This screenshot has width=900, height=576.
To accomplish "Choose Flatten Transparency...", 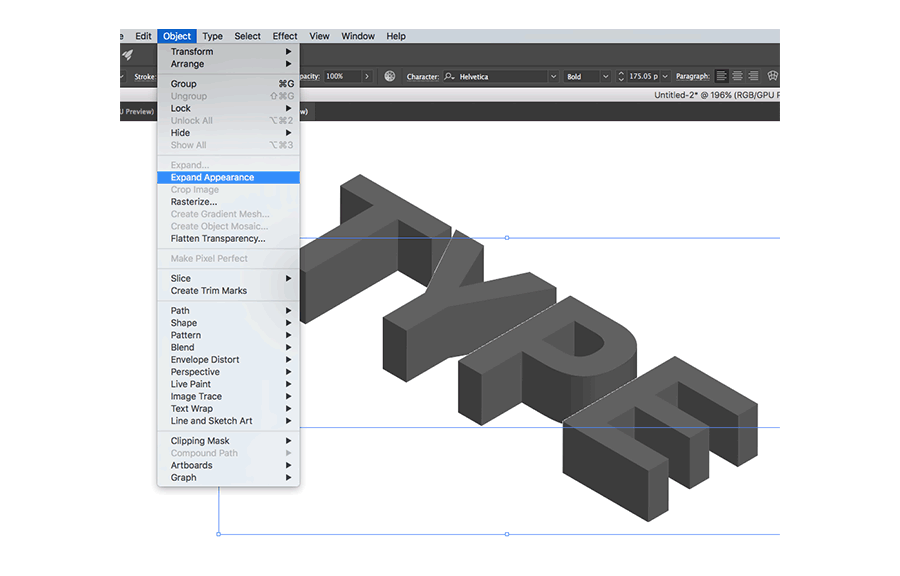I will (x=228, y=239).
